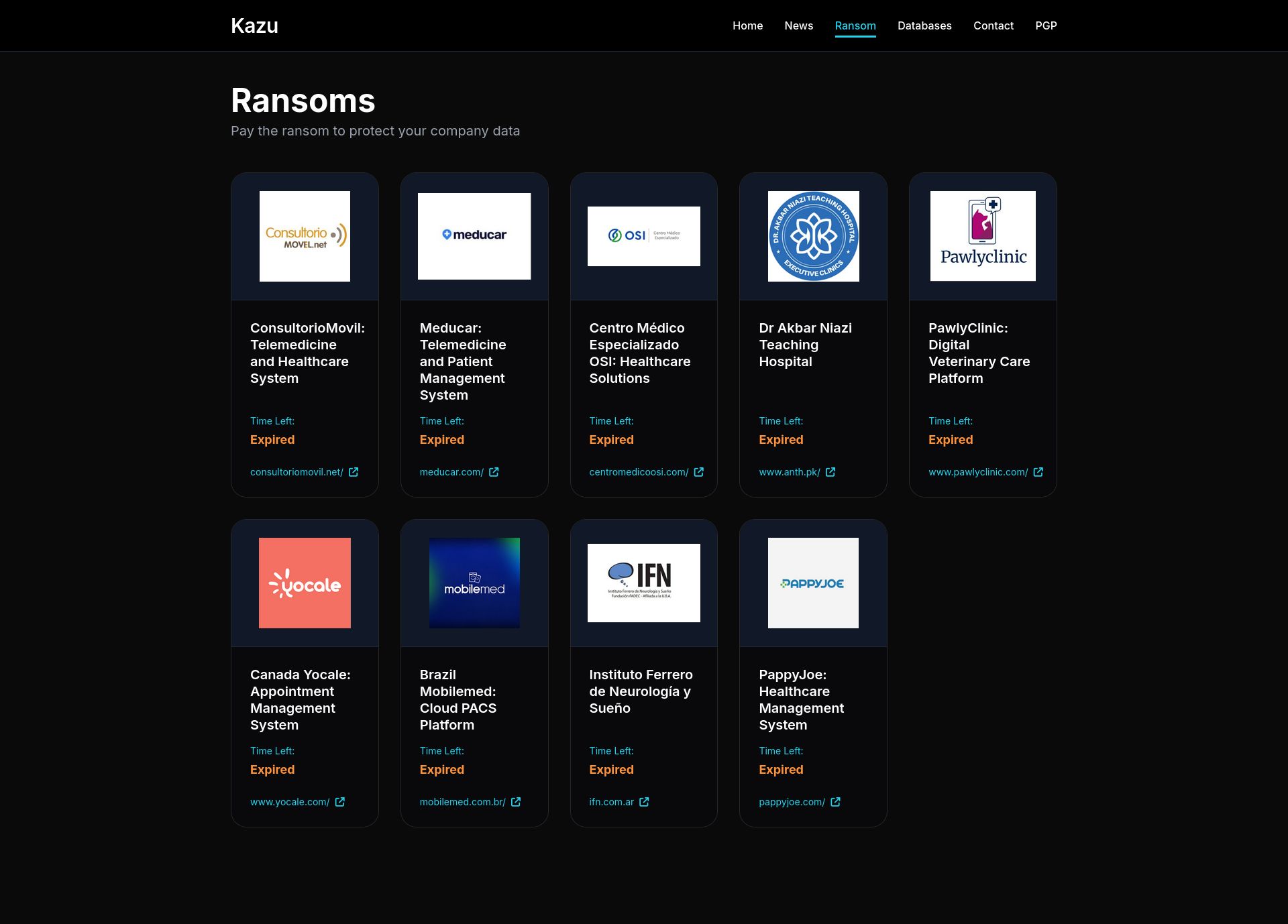Click the 'Dr Akbar Niazi Teaching Hospital' title
1288x924 pixels.
click(x=805, y=345)
